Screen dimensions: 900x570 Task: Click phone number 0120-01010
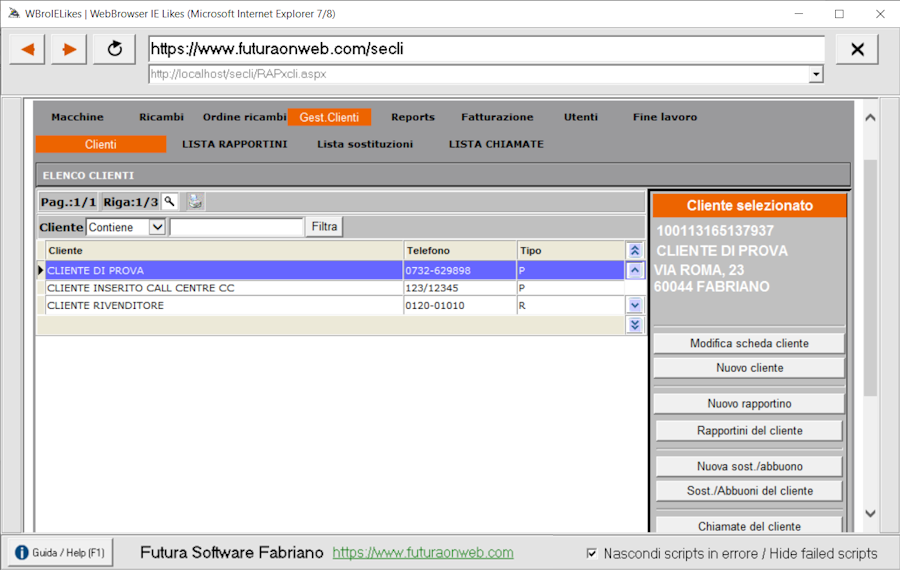(x=435, y=305)
